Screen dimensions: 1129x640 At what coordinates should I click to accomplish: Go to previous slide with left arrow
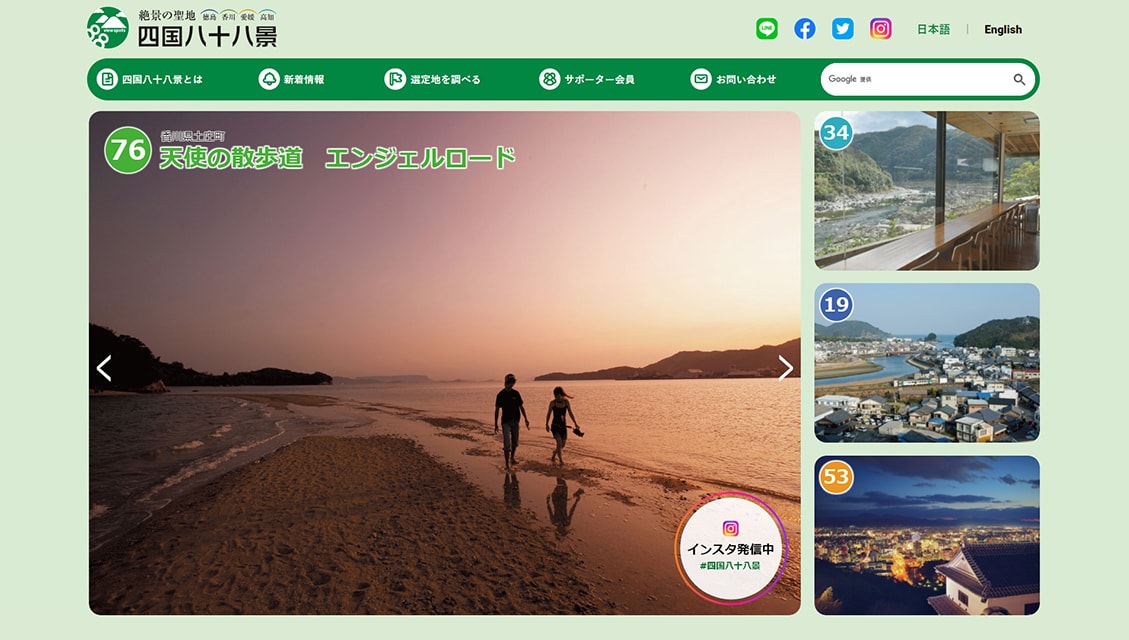104,368
